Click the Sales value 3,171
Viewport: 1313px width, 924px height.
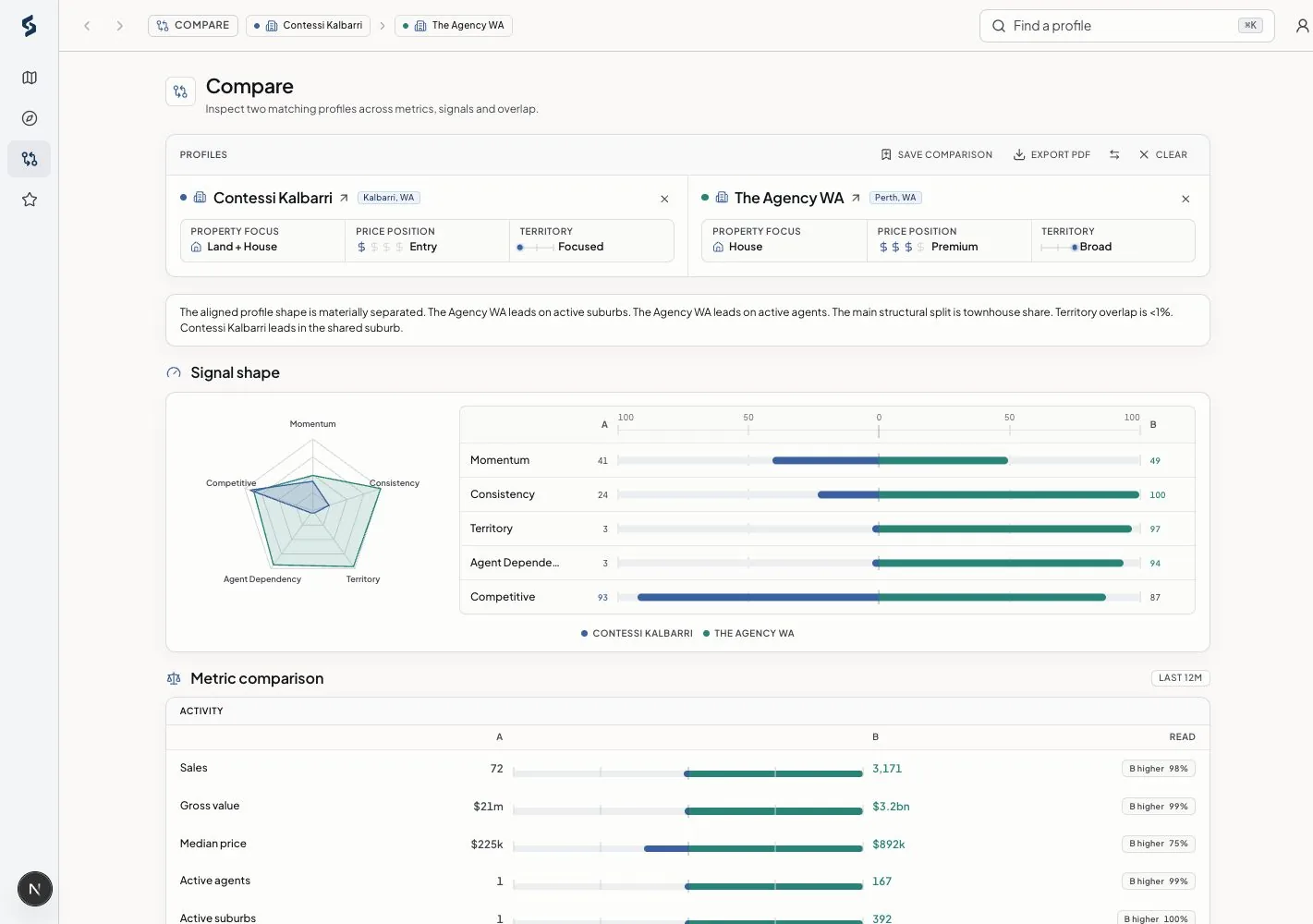click(887, 769)
